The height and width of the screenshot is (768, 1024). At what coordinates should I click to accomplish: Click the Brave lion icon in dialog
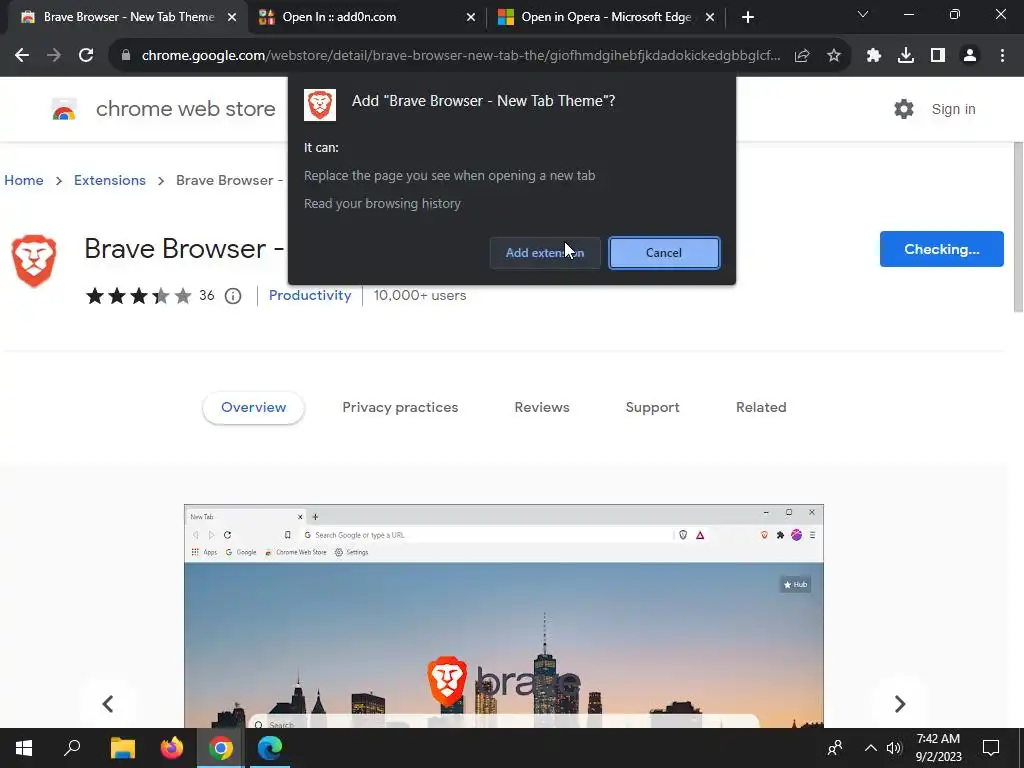pos(320,105)
